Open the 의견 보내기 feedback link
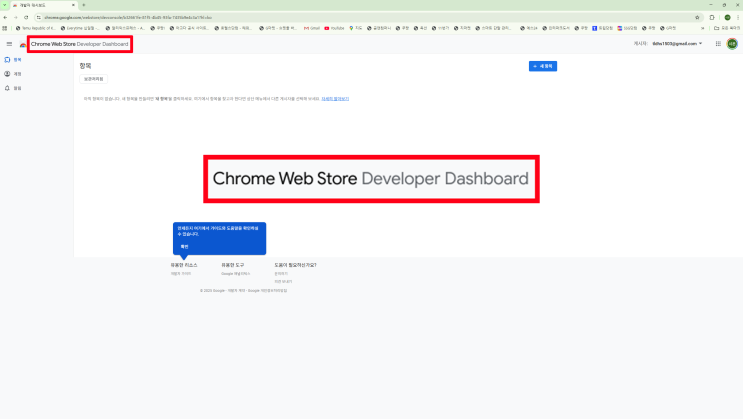Viewport: 743px width, 419px height. (x=283, y=282)
